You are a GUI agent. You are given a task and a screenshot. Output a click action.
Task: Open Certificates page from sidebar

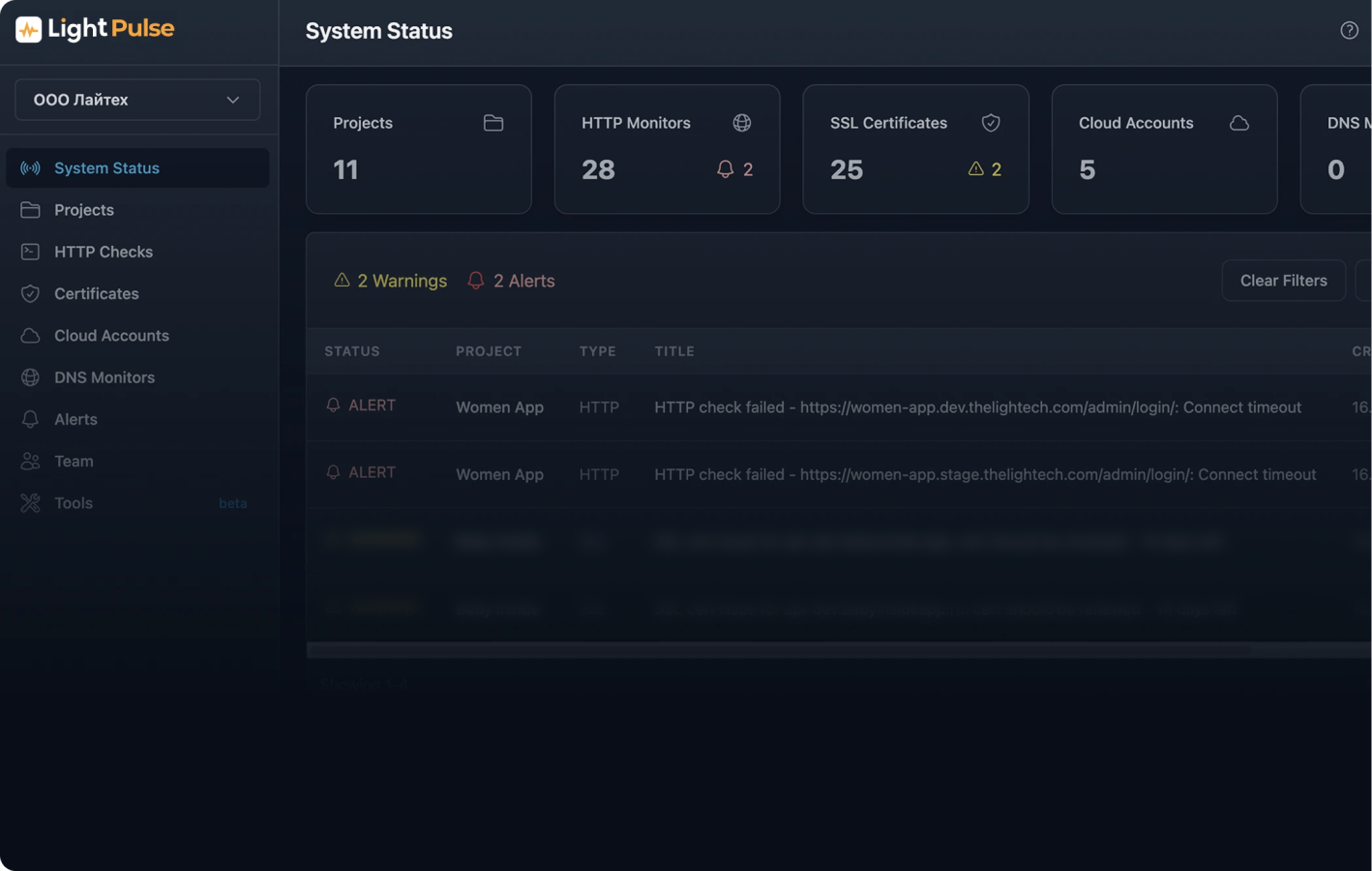[96, 293]
